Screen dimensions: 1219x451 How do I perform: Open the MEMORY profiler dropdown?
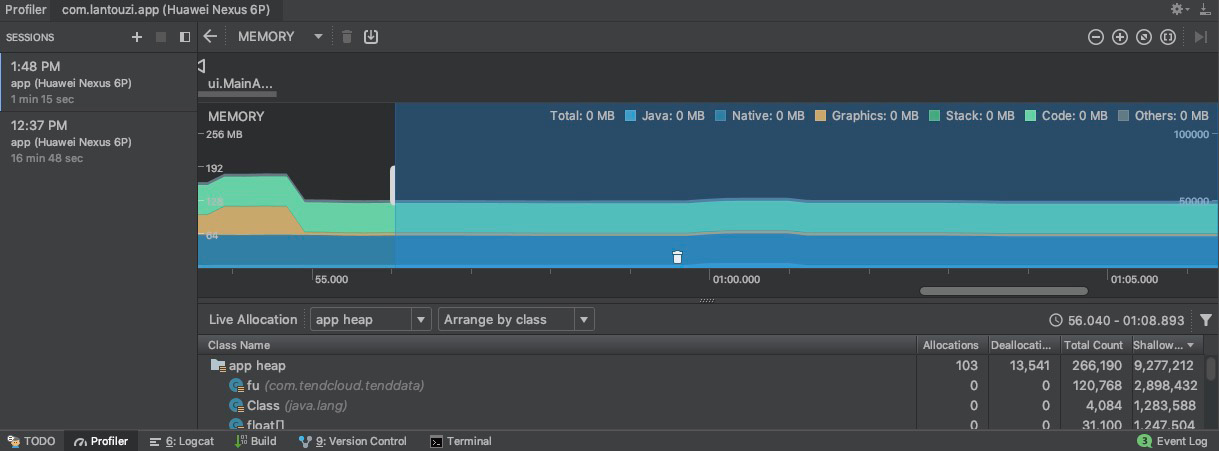(280, 36)
